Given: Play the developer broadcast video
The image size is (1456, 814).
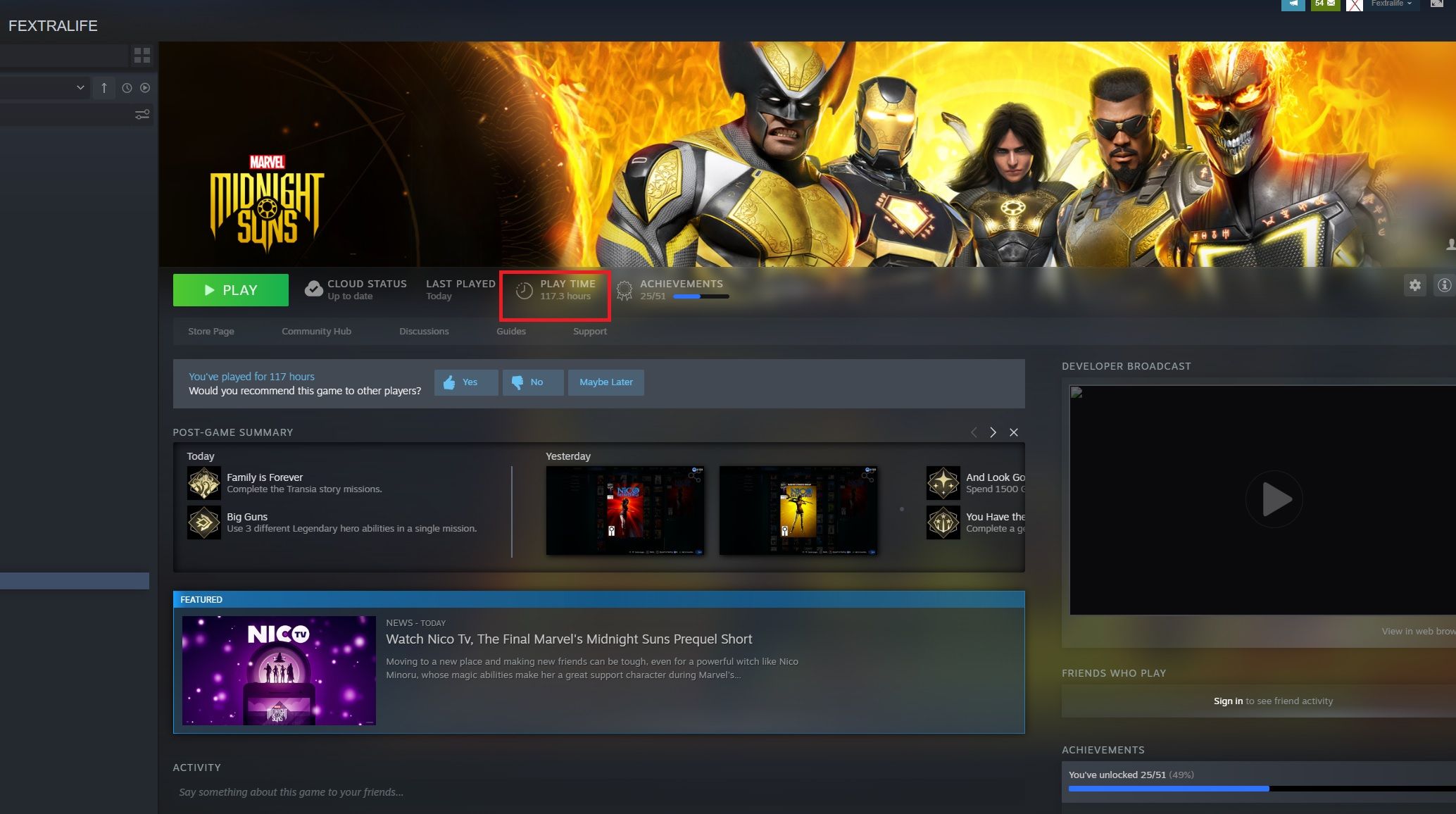Looking at the screenshot, I should tap(1274, 499).
